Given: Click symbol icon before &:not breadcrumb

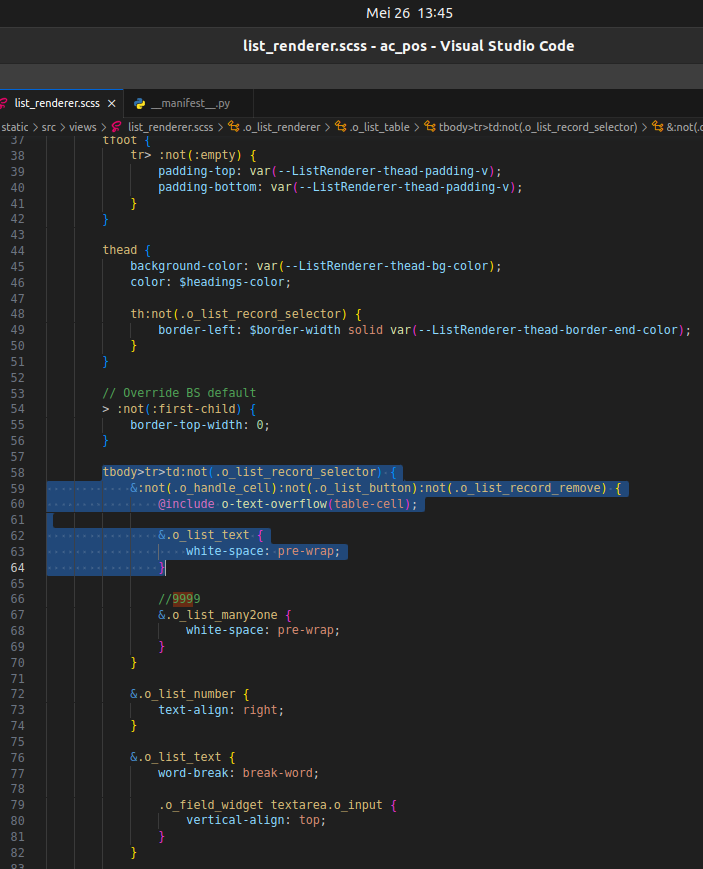Looking at the screenshot, I should (x=657, y=127).
